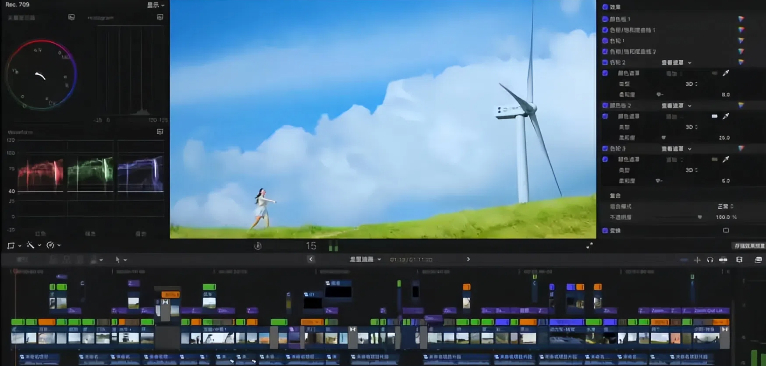Open the color inspector for 色轮 3

741,148
